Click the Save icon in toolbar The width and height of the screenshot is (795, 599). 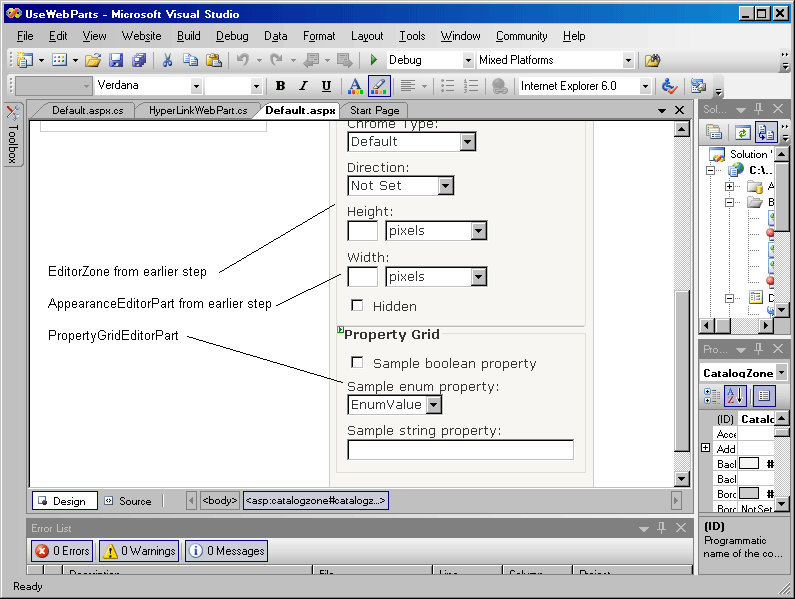pyautogui.click(x=116, y=60)
